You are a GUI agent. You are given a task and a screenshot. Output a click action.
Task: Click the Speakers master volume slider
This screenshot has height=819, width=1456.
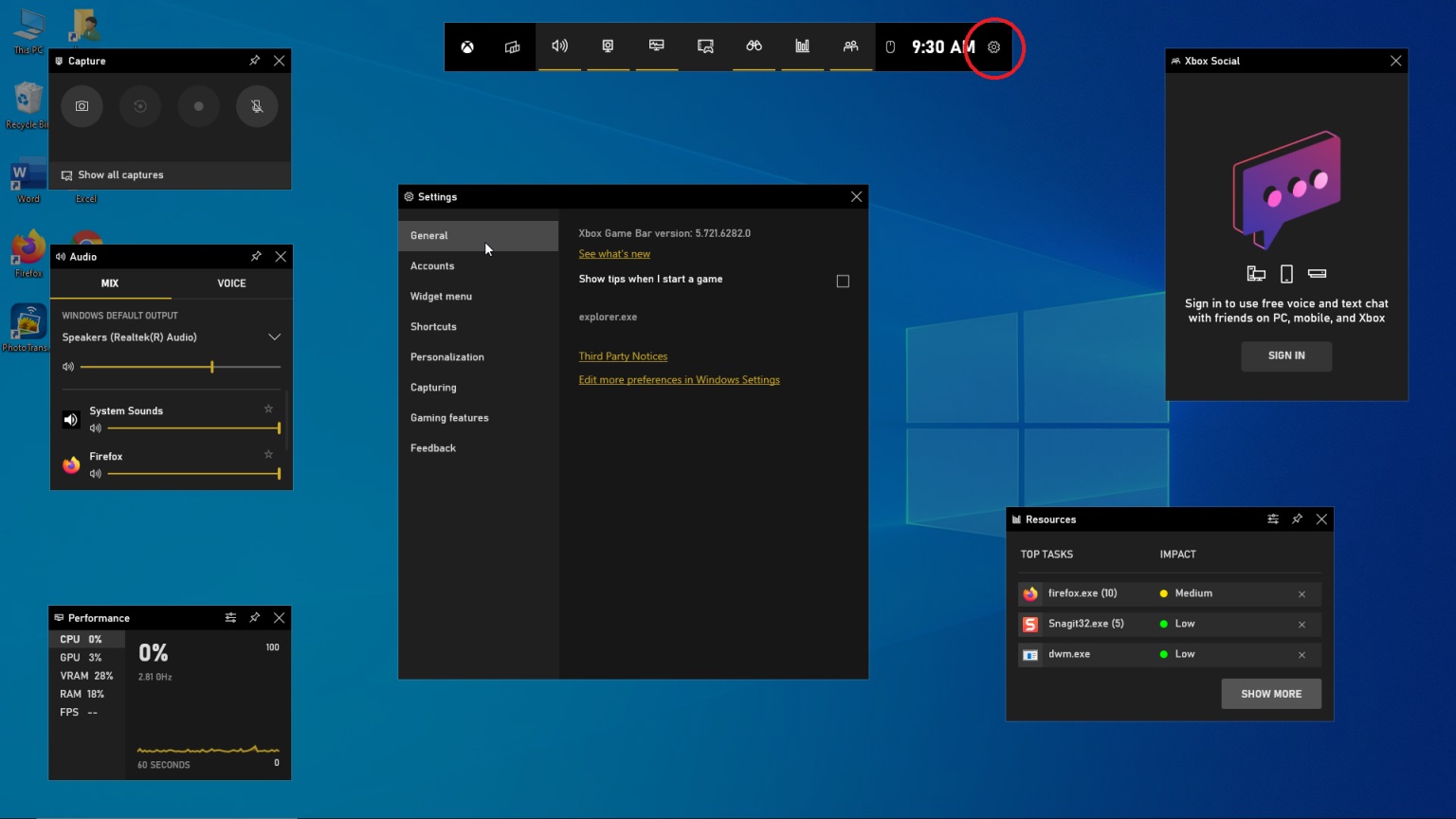(180, 367)
